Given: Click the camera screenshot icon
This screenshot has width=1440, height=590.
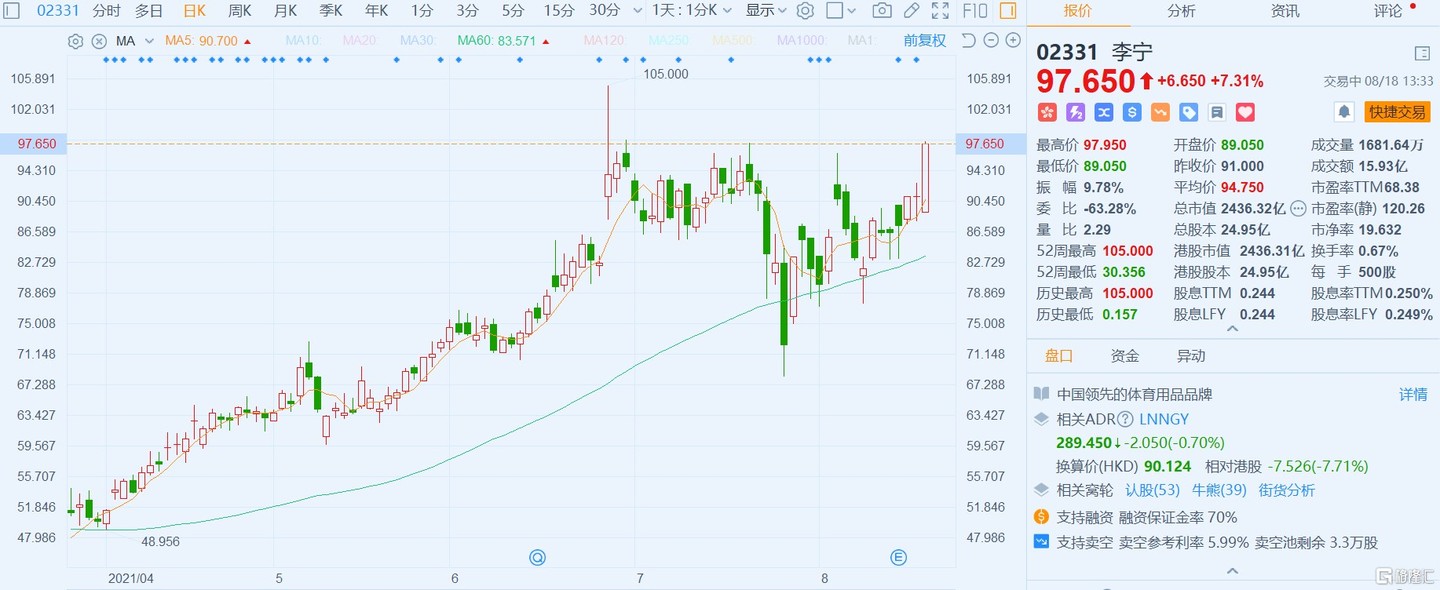Looking at the screenshot, I should click(881, 11).
